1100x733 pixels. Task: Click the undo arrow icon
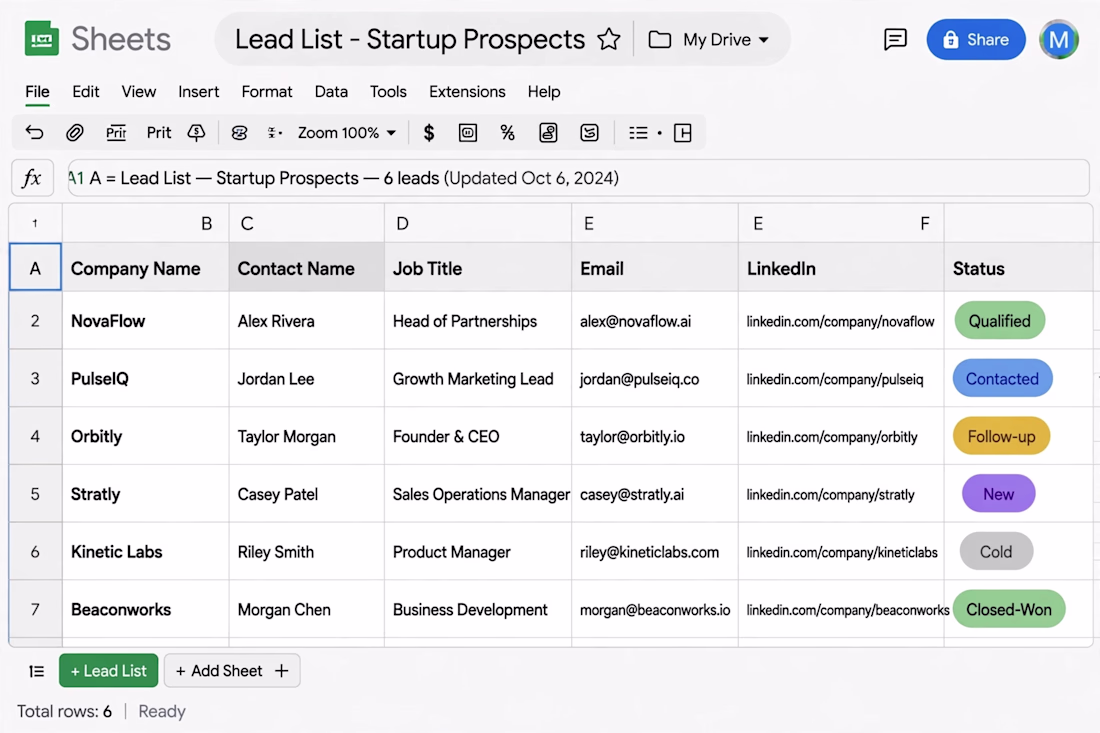point(34,133)
